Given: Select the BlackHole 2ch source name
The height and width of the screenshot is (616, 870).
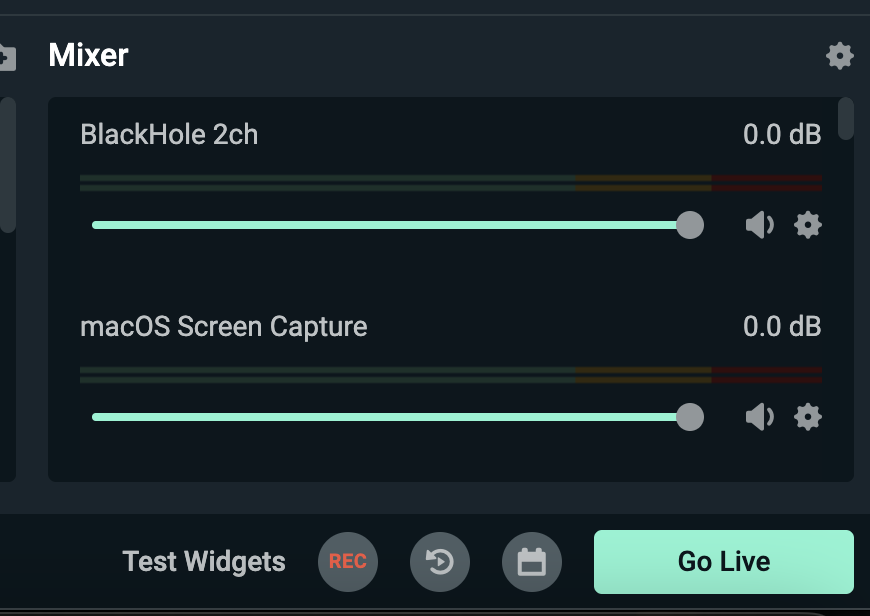Looking at the screenshot, I should point(169,134).
